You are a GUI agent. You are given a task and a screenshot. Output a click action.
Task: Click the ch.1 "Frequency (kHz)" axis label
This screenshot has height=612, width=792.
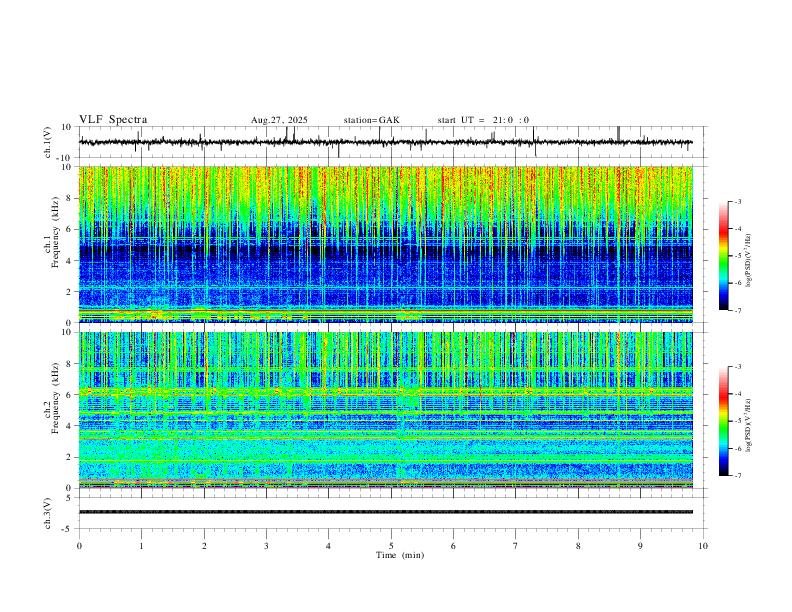[55, 232]
